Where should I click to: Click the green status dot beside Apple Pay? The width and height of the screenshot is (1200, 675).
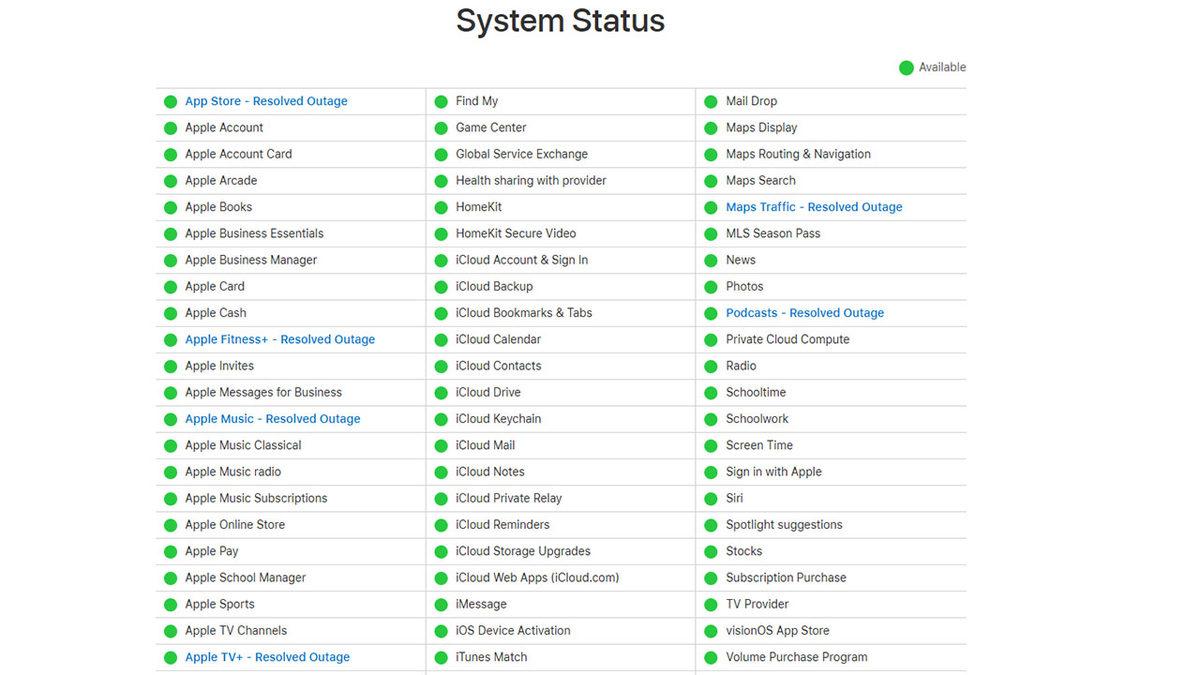coord(169,551)
